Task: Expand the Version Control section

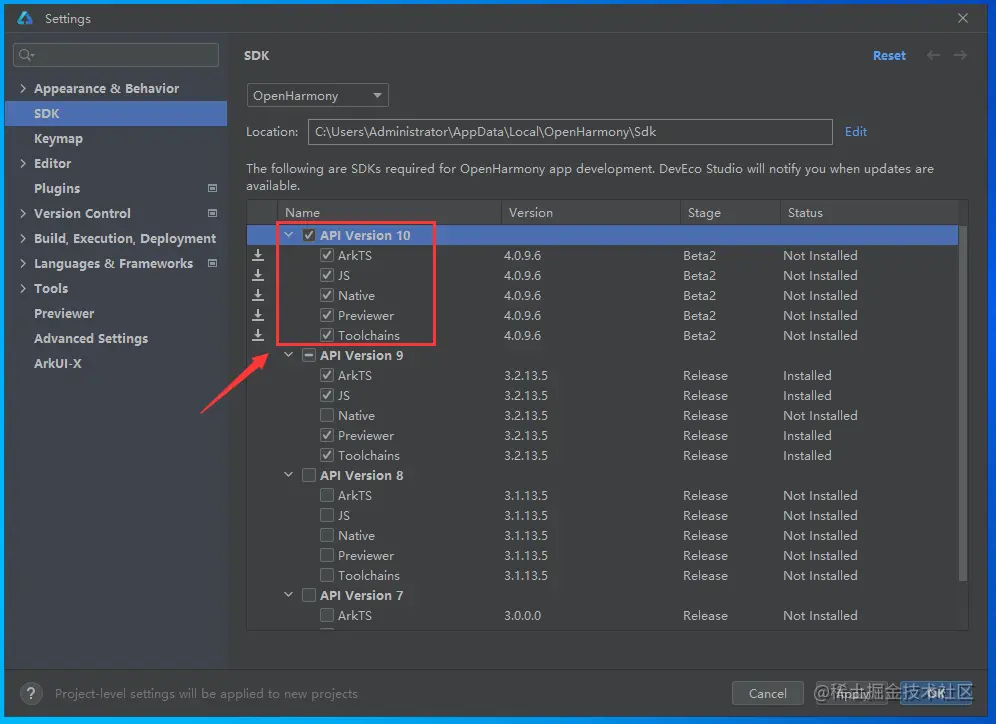Action: tap(23, 213)
